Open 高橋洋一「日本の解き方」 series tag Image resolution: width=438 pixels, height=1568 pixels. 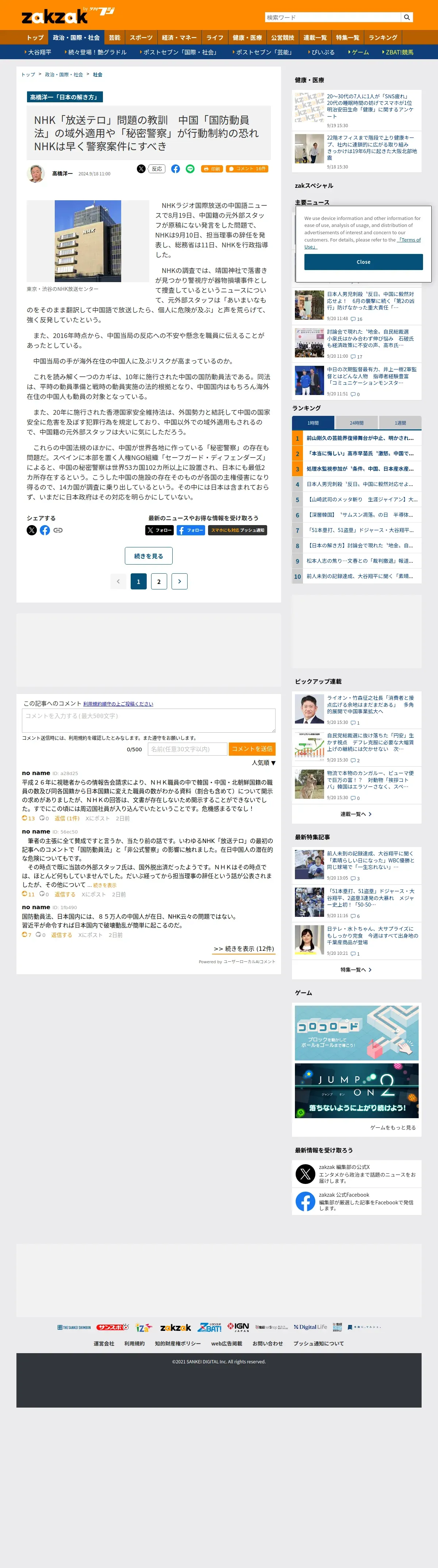(x=65, y=98)
